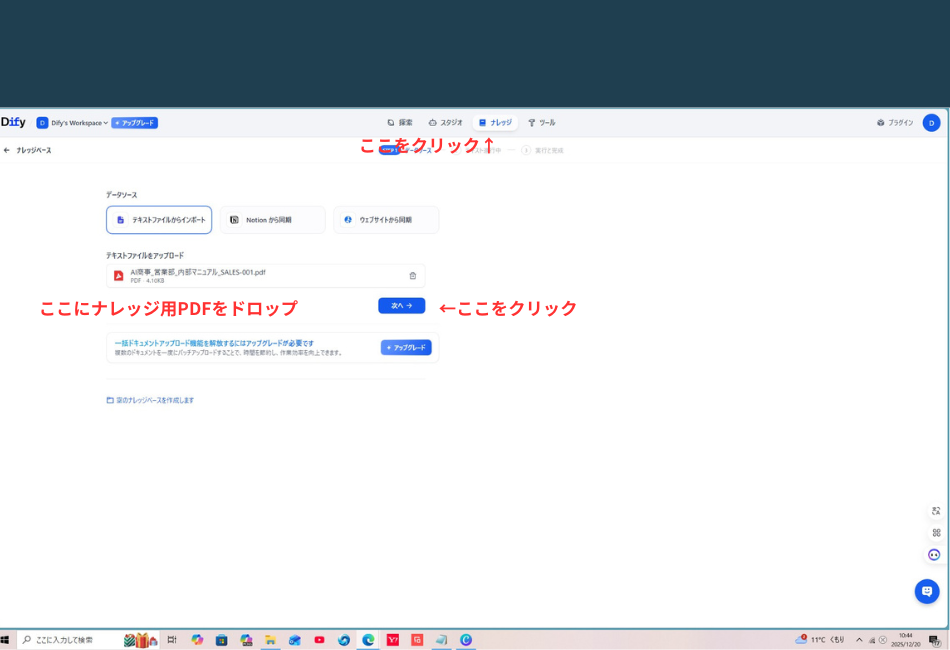950x650 pixels.
Task: Select the テキストファイルからインポート data source
Action: [x=158, y=219]
